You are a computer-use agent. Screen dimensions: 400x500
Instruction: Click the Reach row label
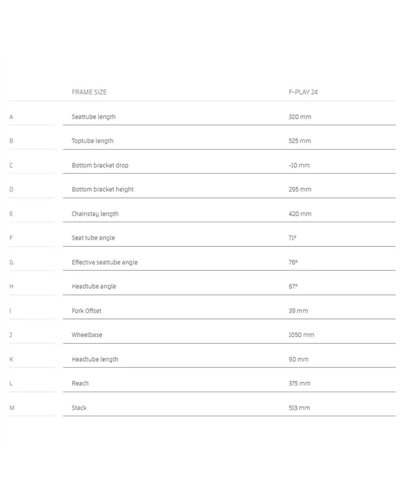point(80,383)
